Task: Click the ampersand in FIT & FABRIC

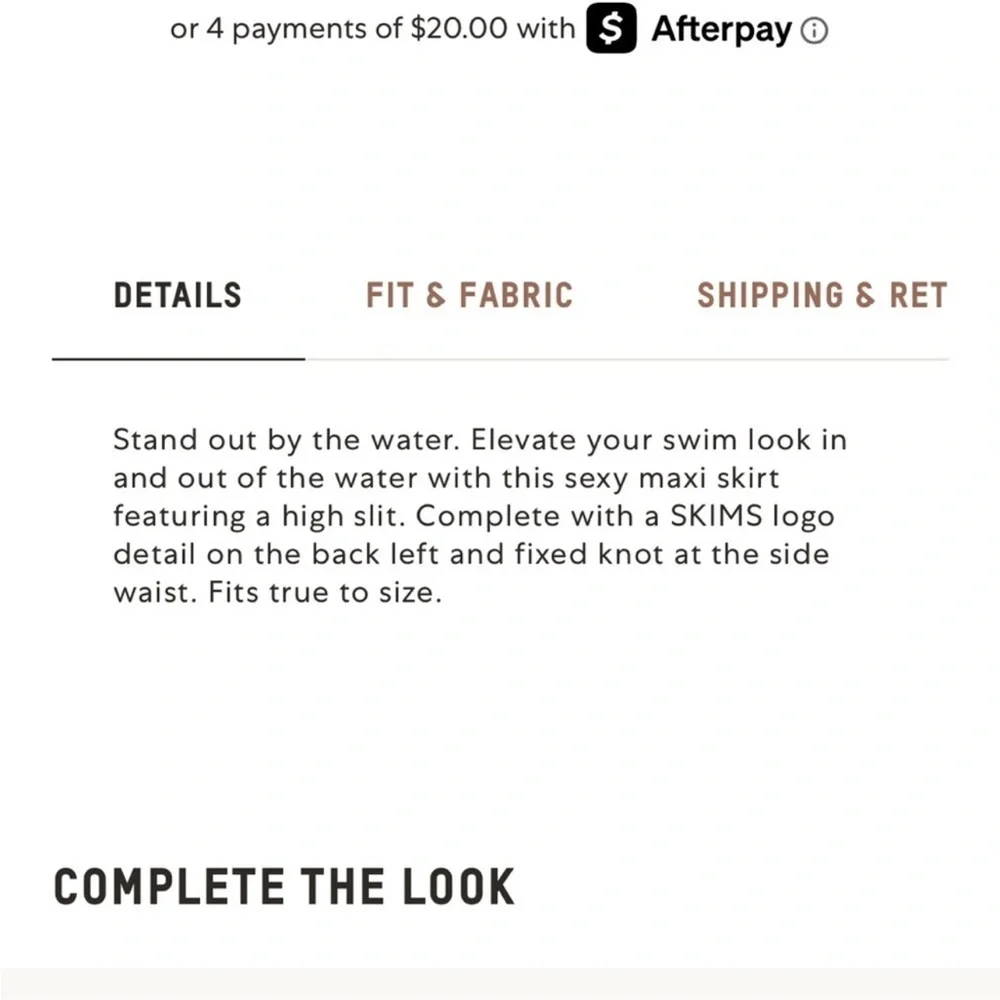Action: pyautogui.click(x=435, y=296)
